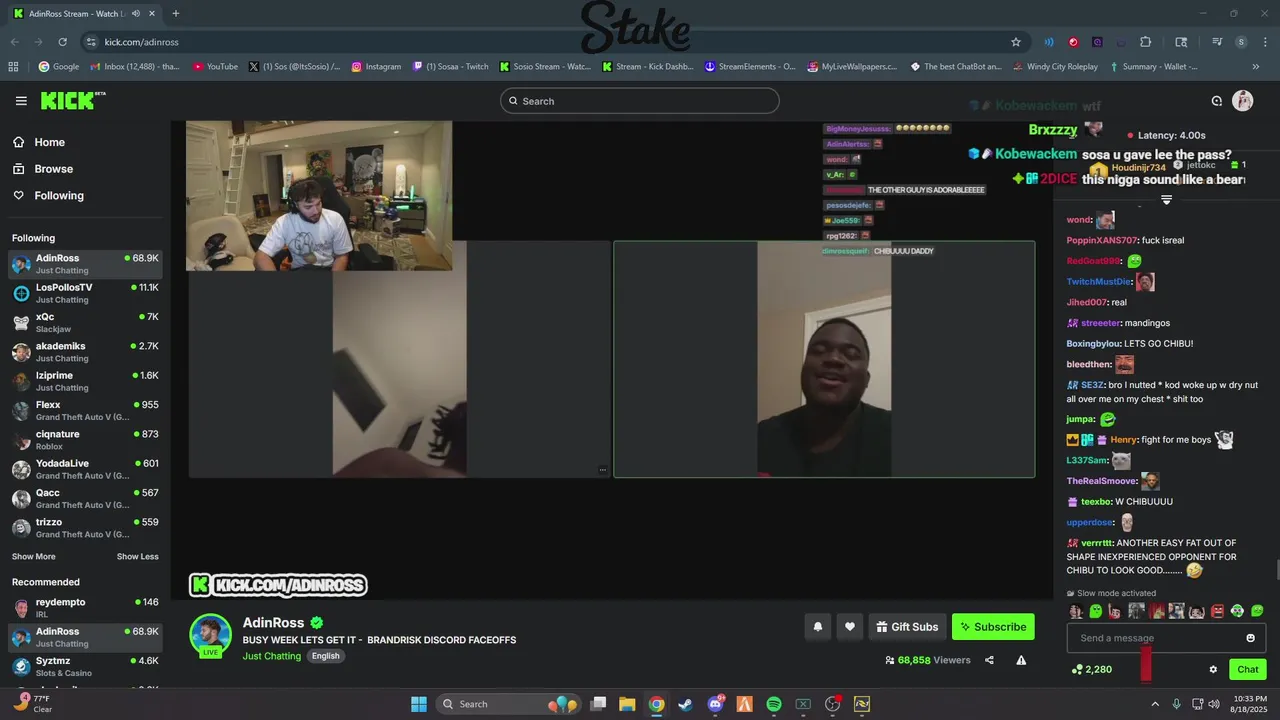This screenshot has height=720, width=1280.
Task: Click the Kick logo in header
Action: [x=73, y=100]
